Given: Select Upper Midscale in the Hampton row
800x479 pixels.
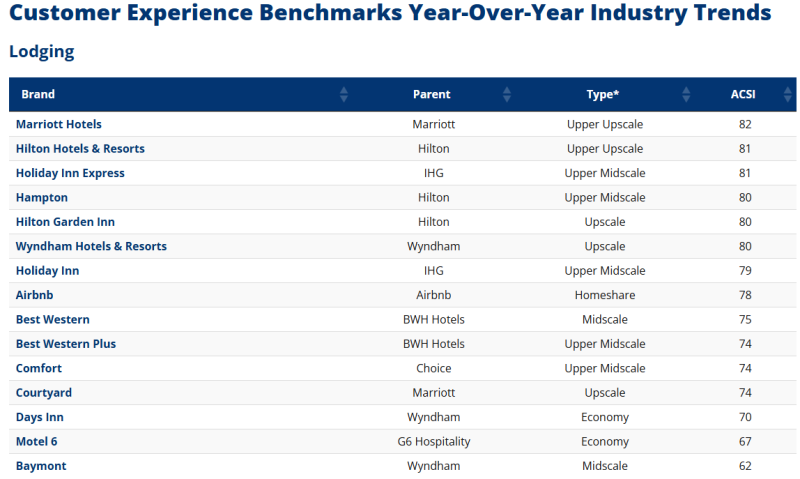Looking at the screenshot, I should (605, 197).
